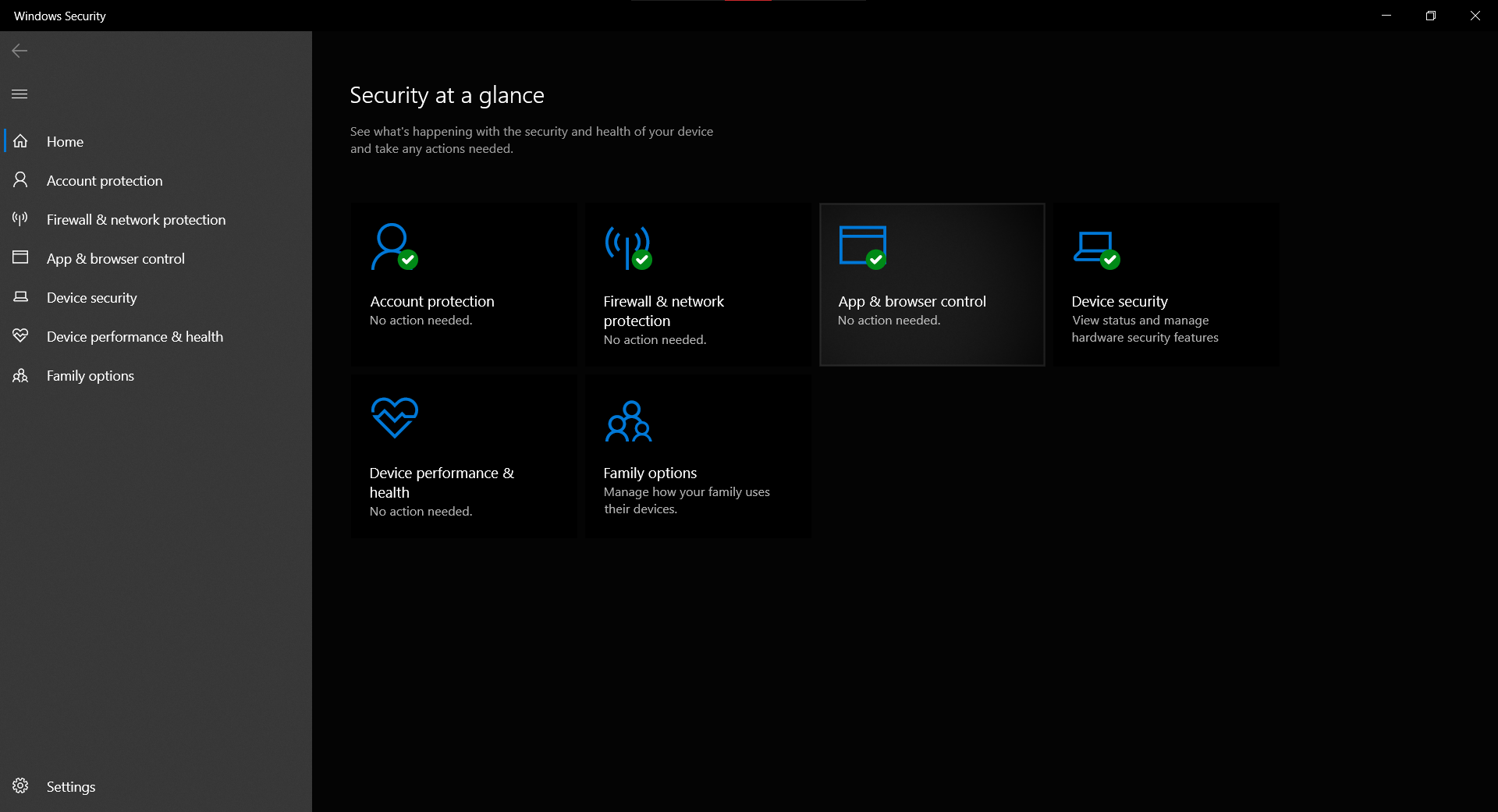The height and width of the screenshot is (812, 1498).
Task: Click the Device security laptop icon in sidebar
Action: click(x=20, y=296)
